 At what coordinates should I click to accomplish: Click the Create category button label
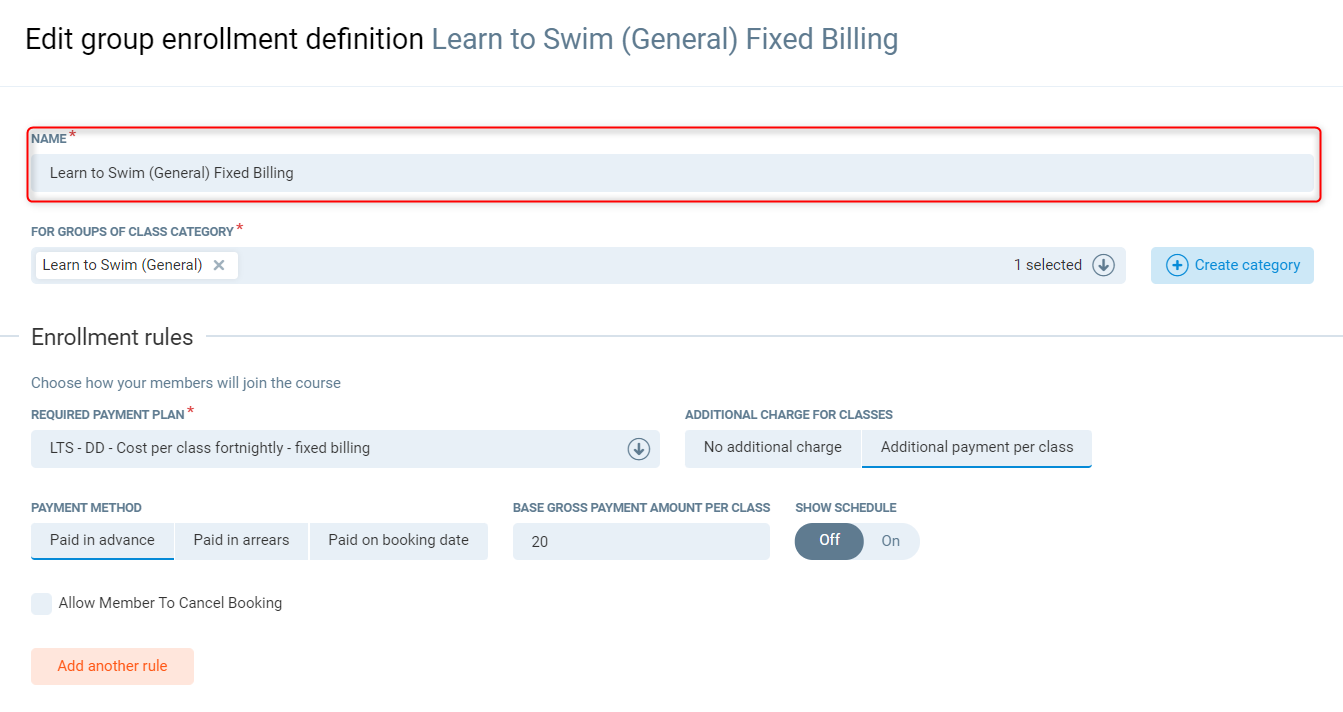tap(1247, 265)
